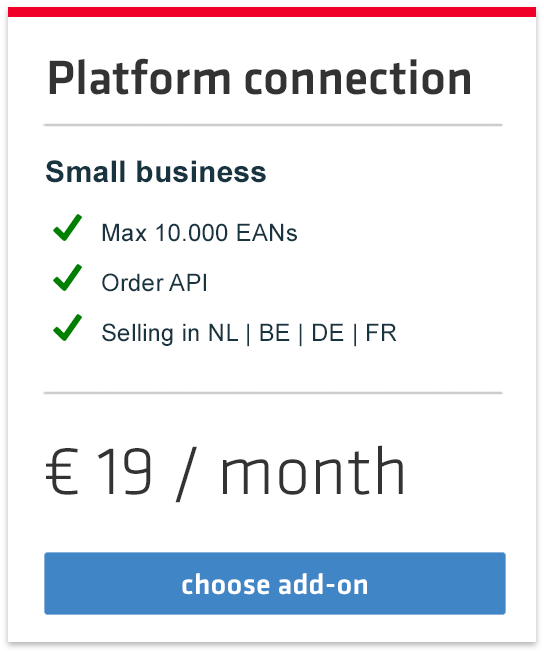
Task: Click the divider line above the price
Action: tap(273, 393)
